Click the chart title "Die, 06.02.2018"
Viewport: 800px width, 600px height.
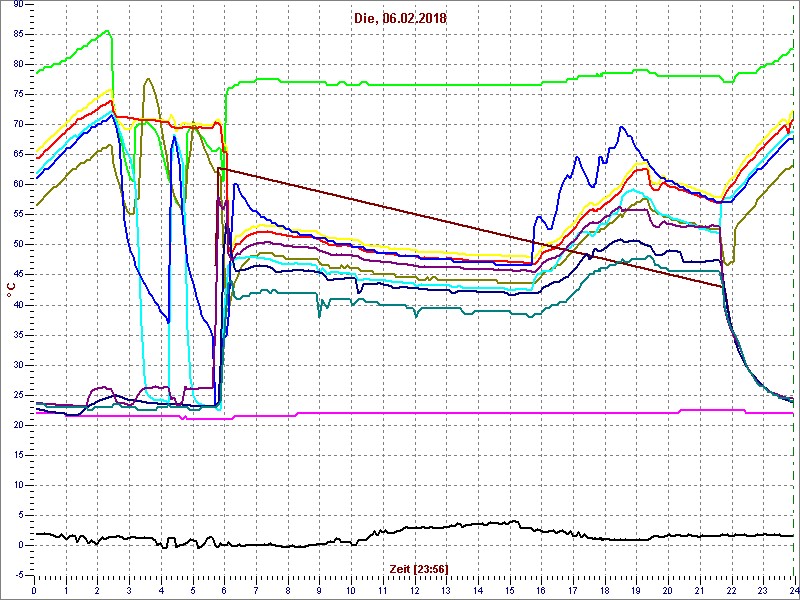[x=400, y=19]
